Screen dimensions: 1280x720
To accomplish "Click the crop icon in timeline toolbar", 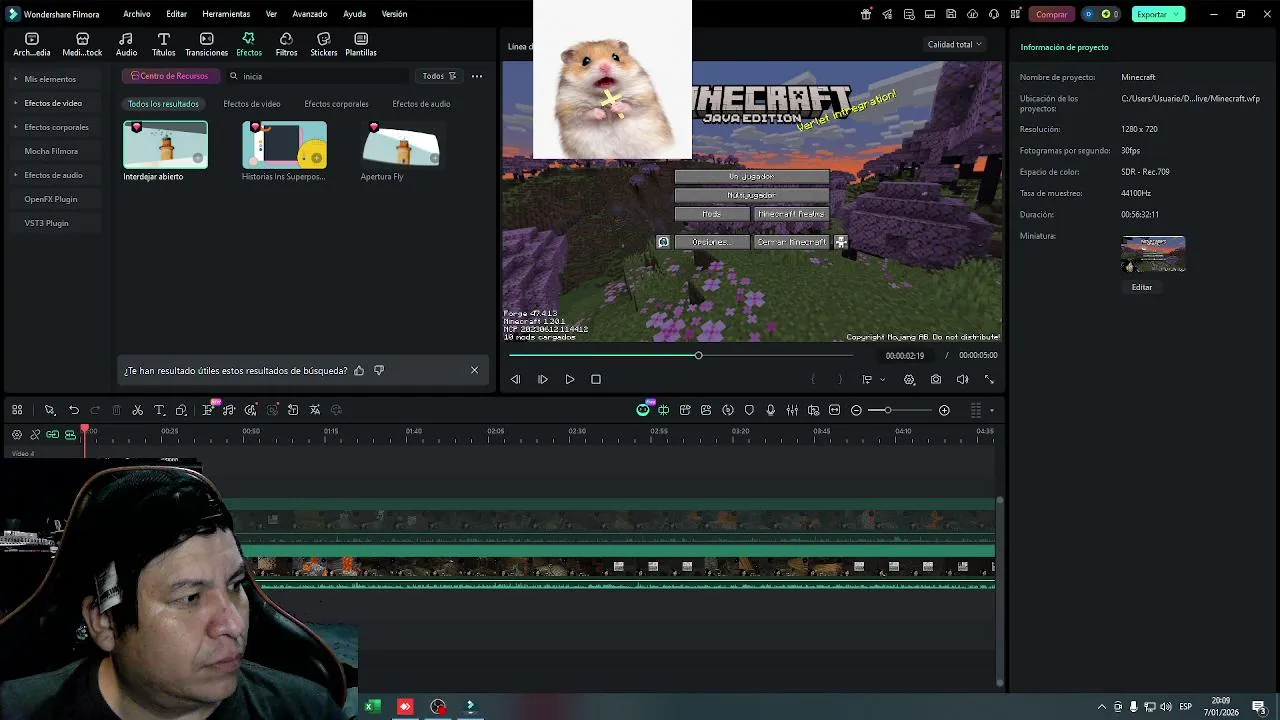I will (x=181, y=410).
